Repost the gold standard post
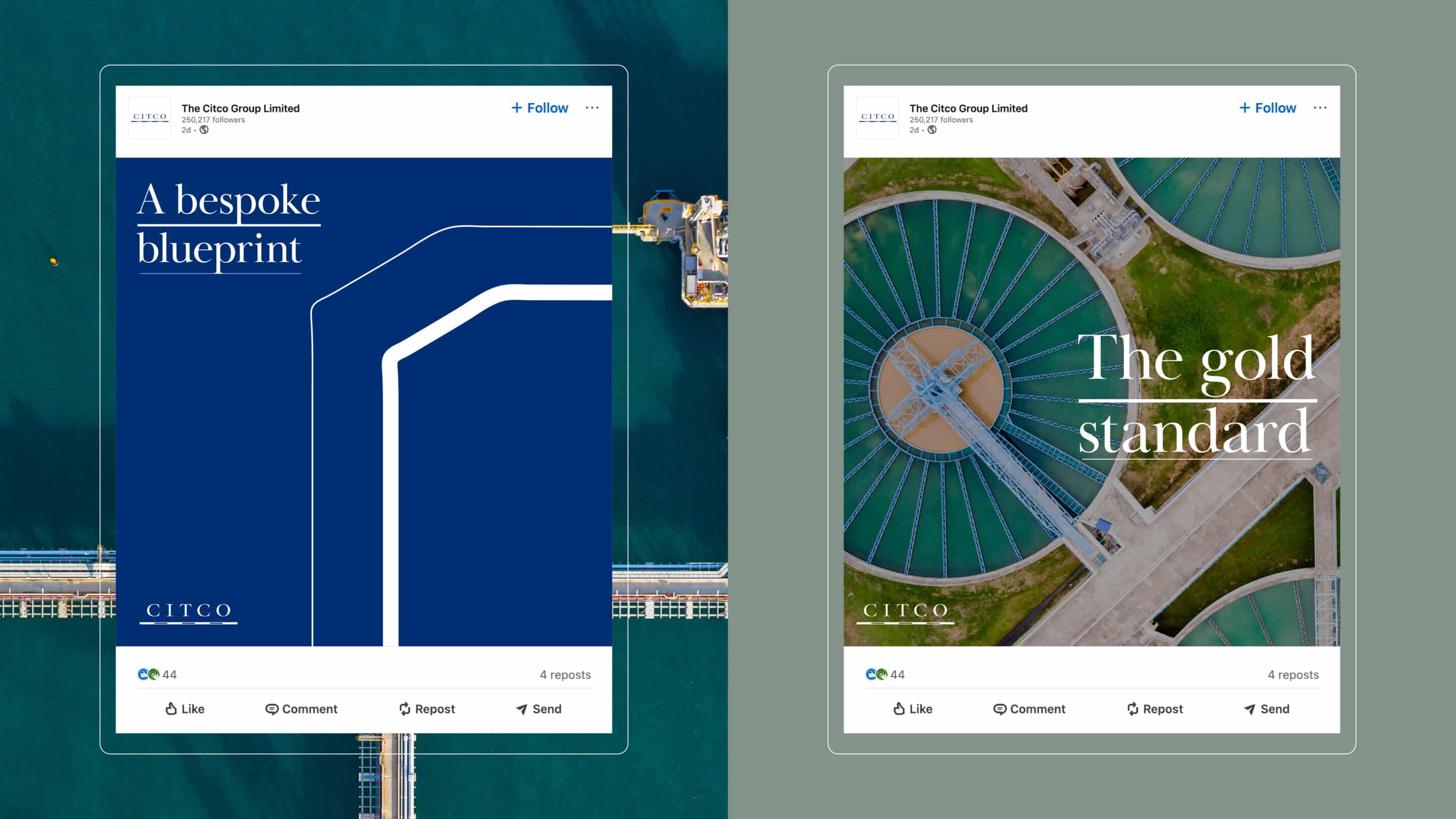This screenshot has height=819, width=1456. [x=1155, y=709]
